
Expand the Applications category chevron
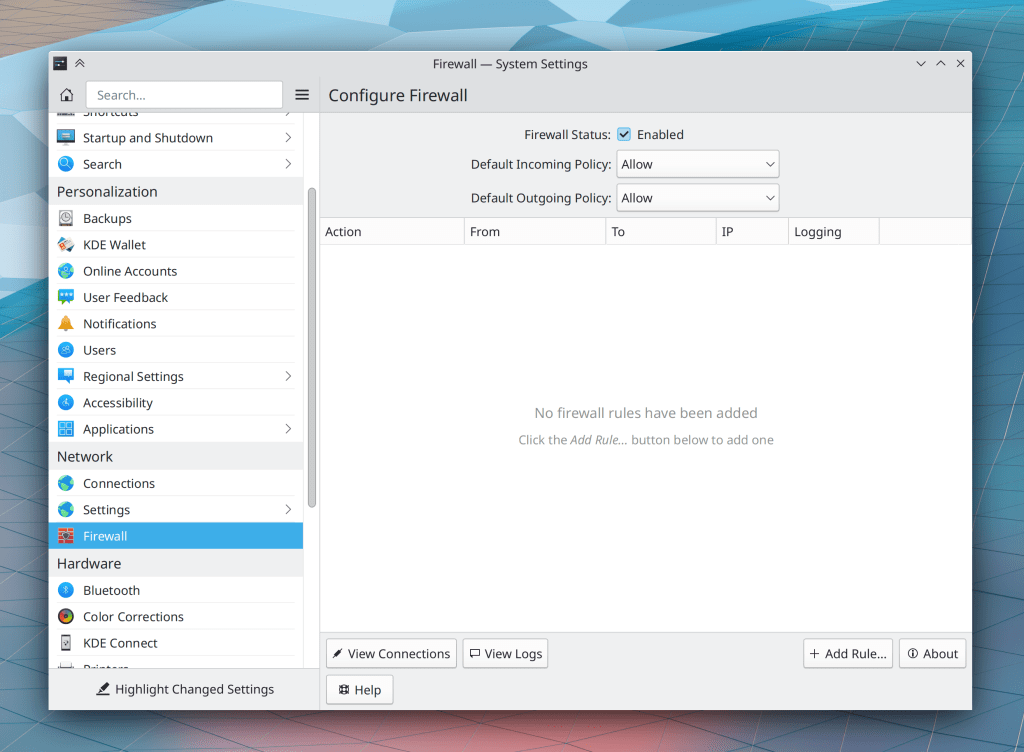pyautogui.click(x=288, y=429)
